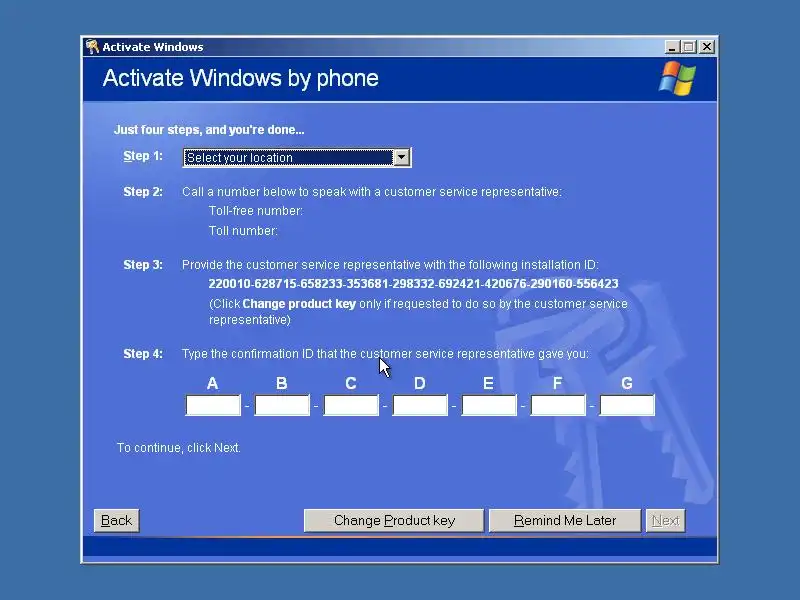
Task: Click the confirmation ID field F
Action: click(558, 405)
